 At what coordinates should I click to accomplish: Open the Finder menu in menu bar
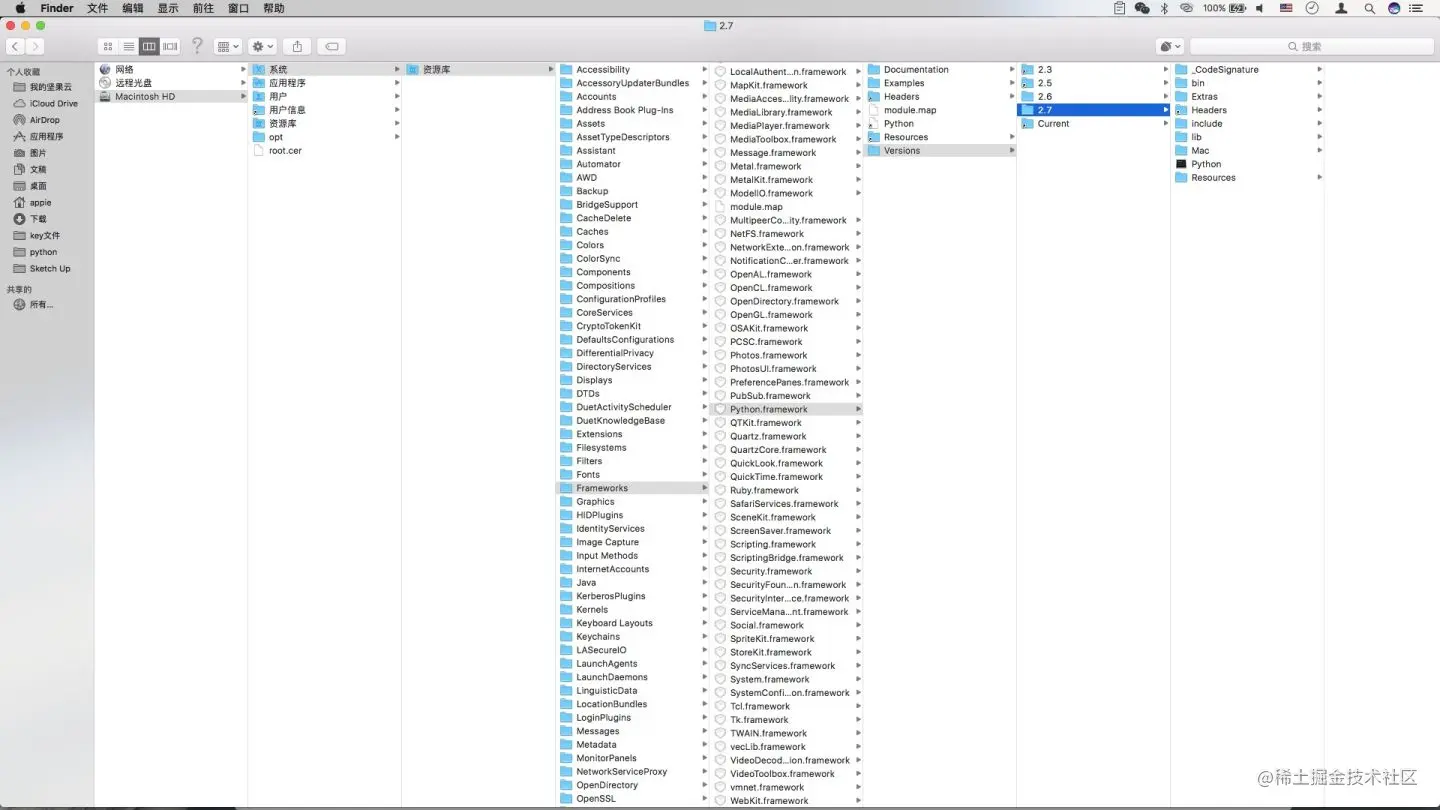tap(57, 8)
